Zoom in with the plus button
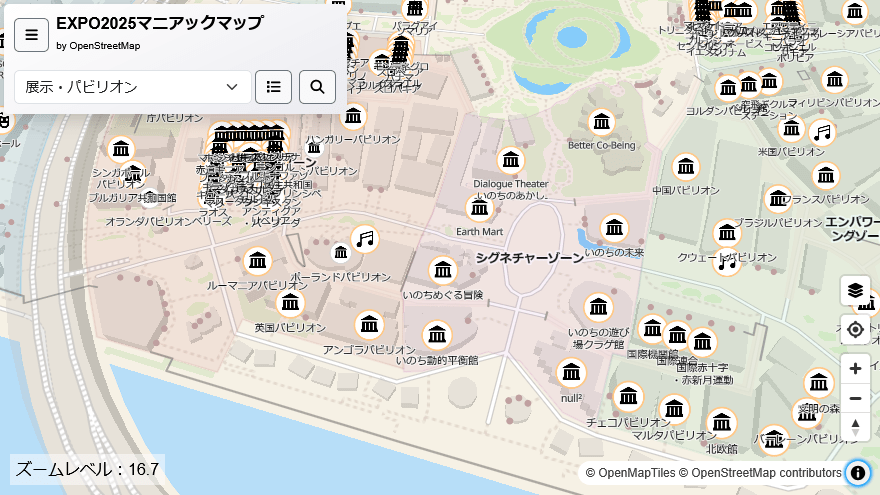Screen dimensions: 880x495 pos(855,369)
